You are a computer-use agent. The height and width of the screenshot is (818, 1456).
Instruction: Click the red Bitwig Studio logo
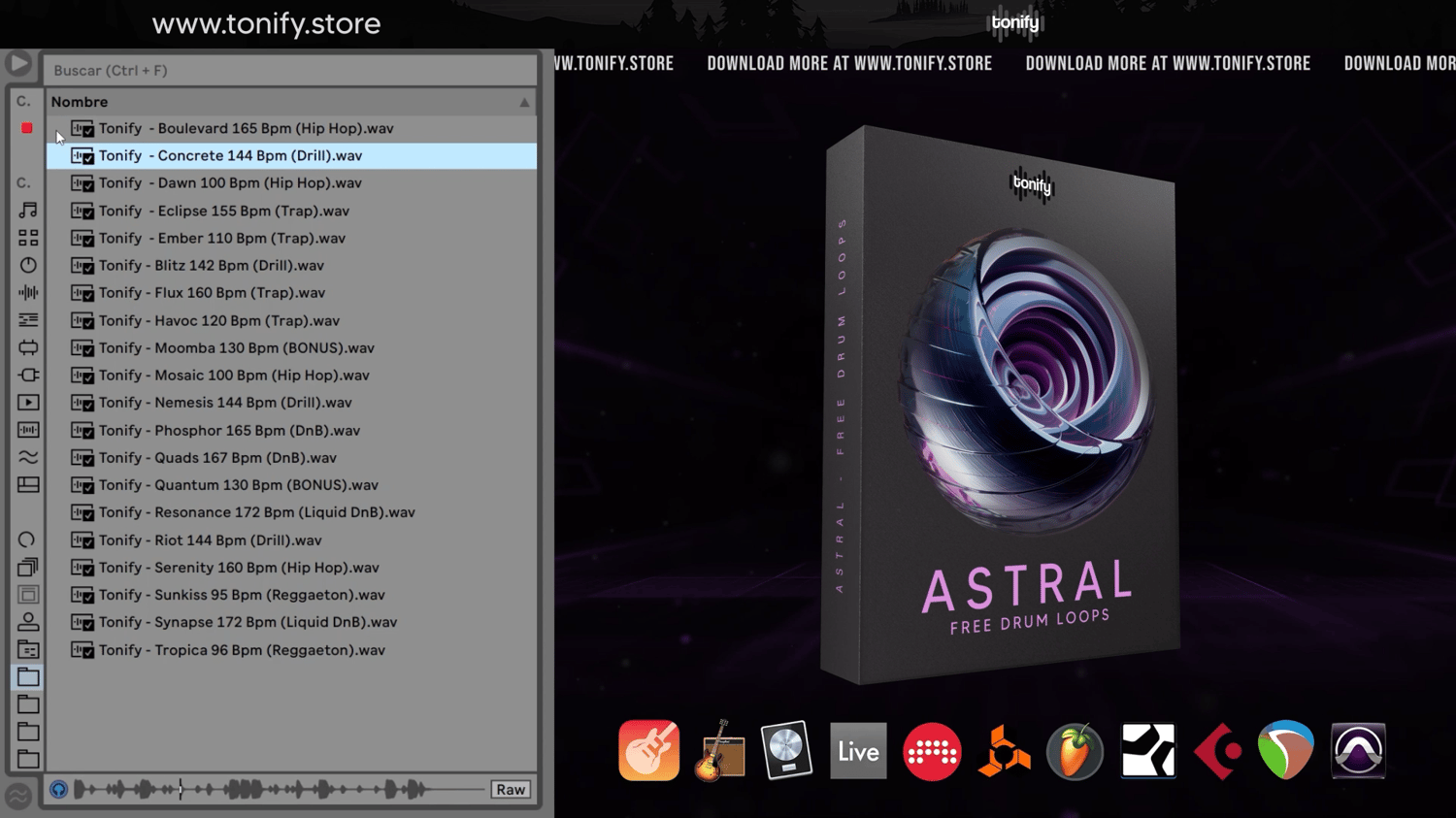[x=932, y=751]
